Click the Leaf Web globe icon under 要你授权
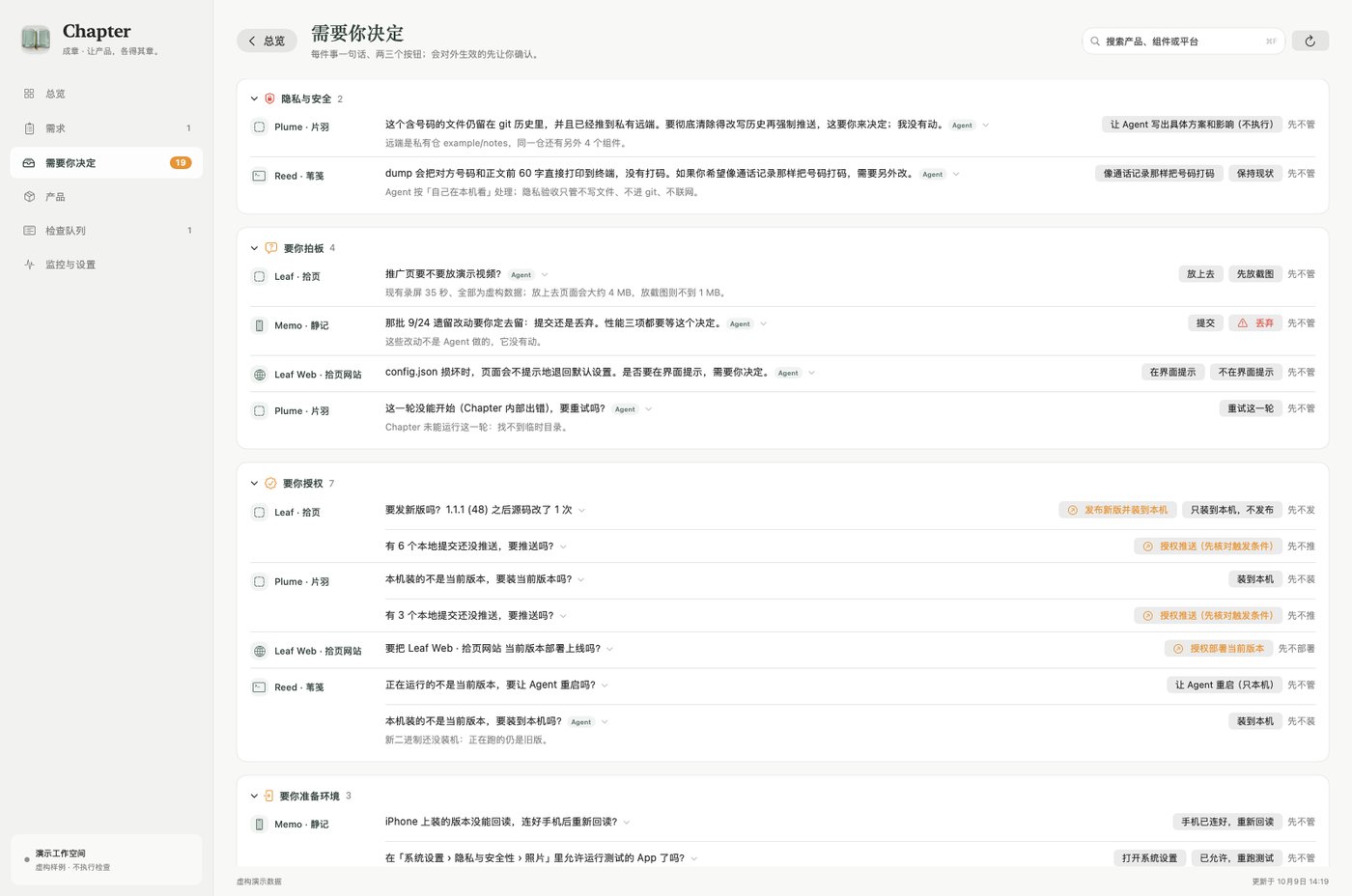 [259, 651]
